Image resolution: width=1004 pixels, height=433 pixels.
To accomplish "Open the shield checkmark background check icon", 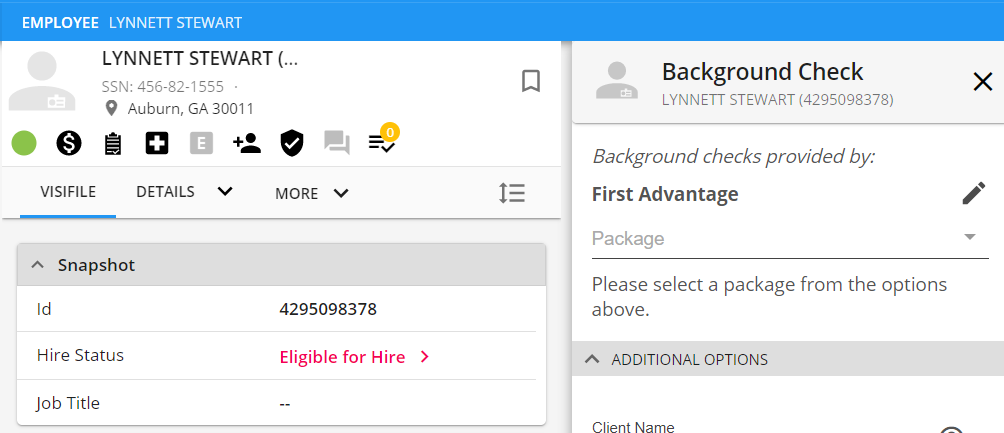I will coord(291,144).
